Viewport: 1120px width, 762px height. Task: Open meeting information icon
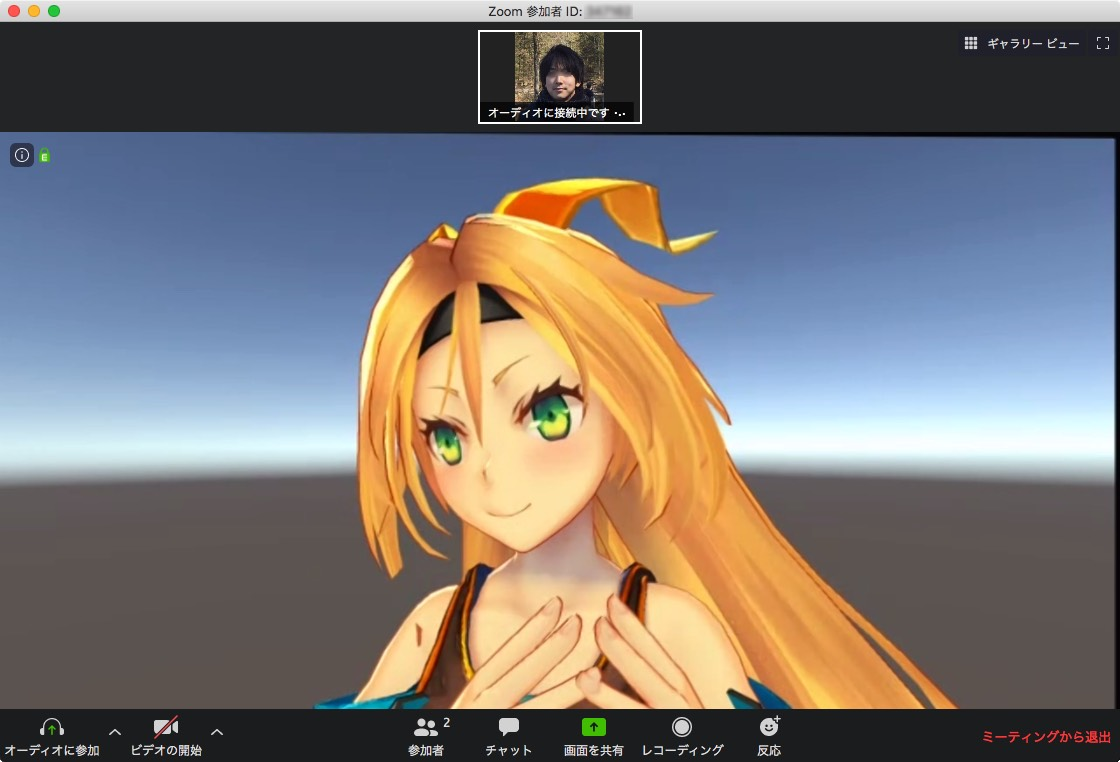(22, 155)
